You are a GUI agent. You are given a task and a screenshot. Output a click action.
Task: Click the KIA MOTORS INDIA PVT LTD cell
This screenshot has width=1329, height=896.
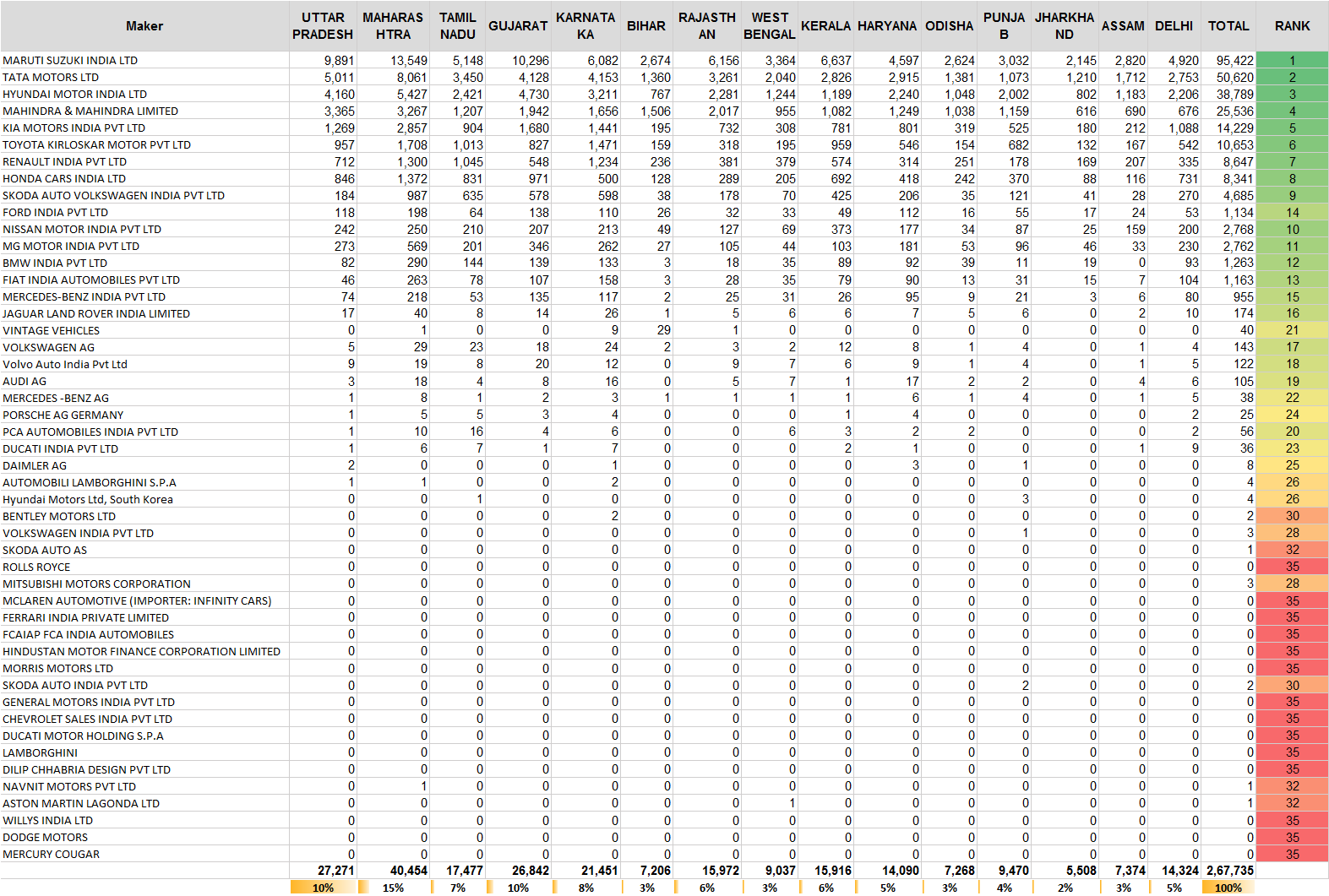tap(144, 128)
